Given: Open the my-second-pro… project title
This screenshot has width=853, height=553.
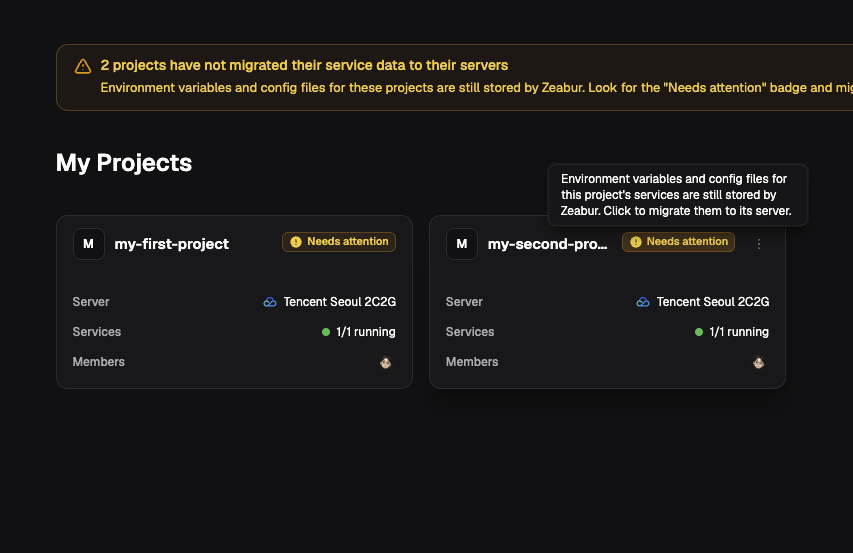Looking at the screenshot, I should pos(547,244).
